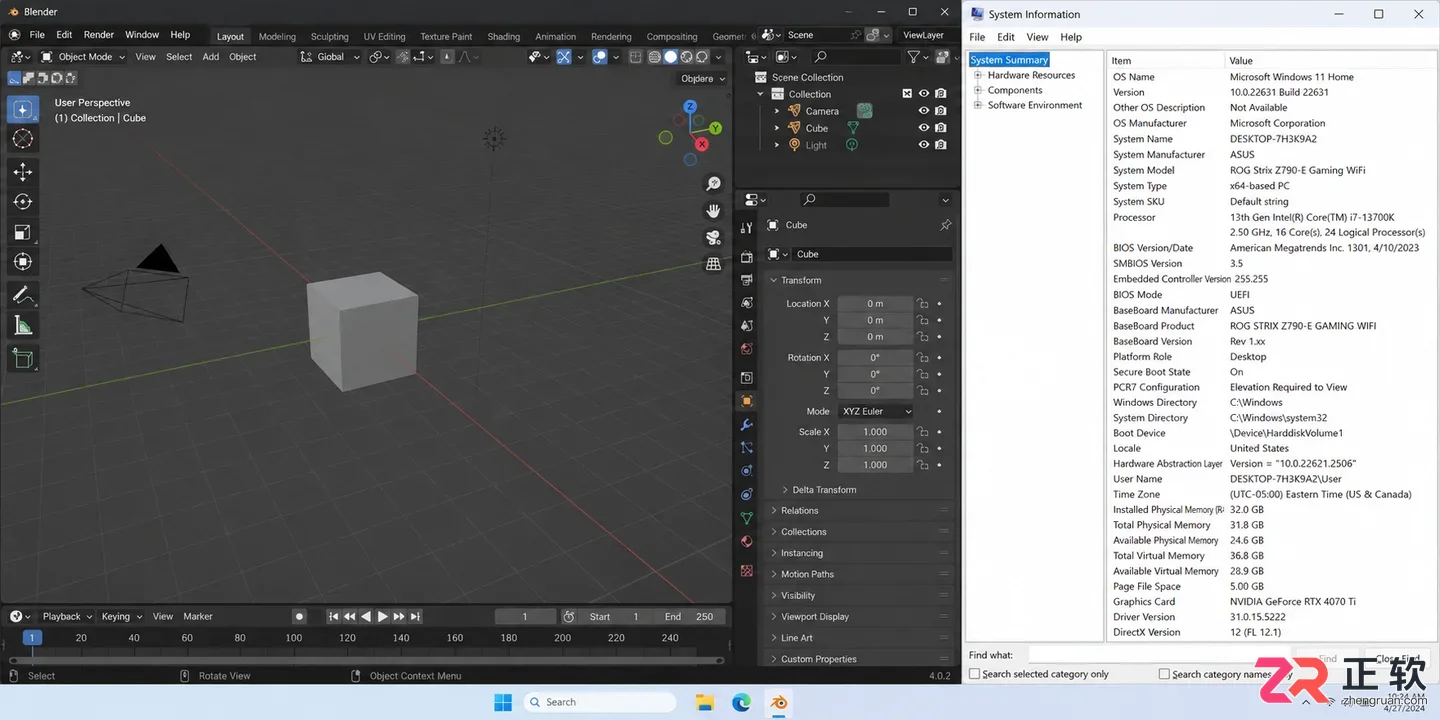Hide the Cube object with its eye icon

point(924,128)
